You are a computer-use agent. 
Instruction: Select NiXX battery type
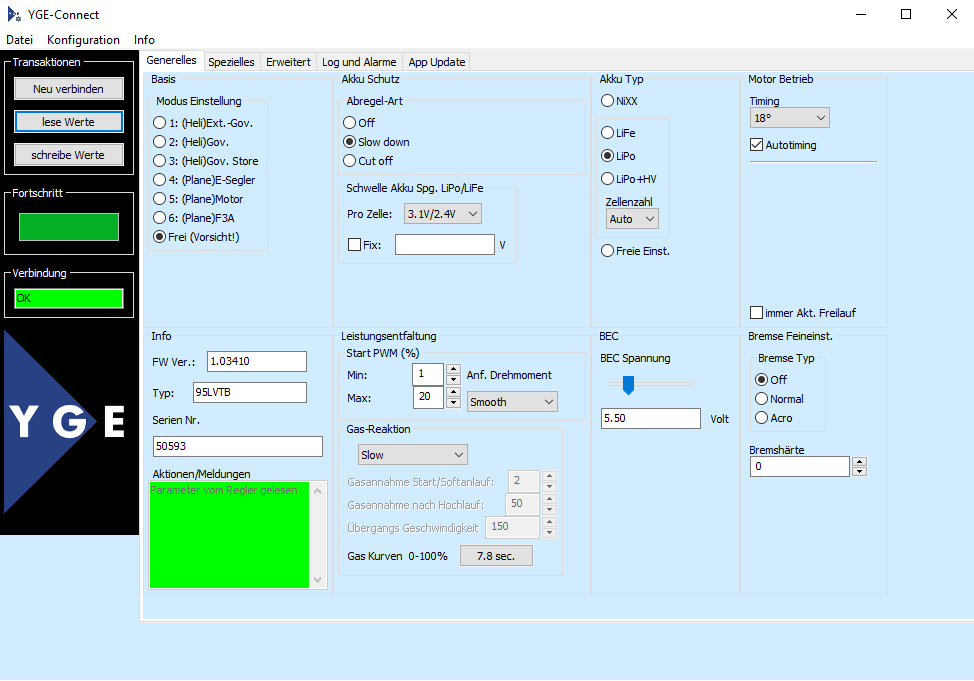(619, 101)
